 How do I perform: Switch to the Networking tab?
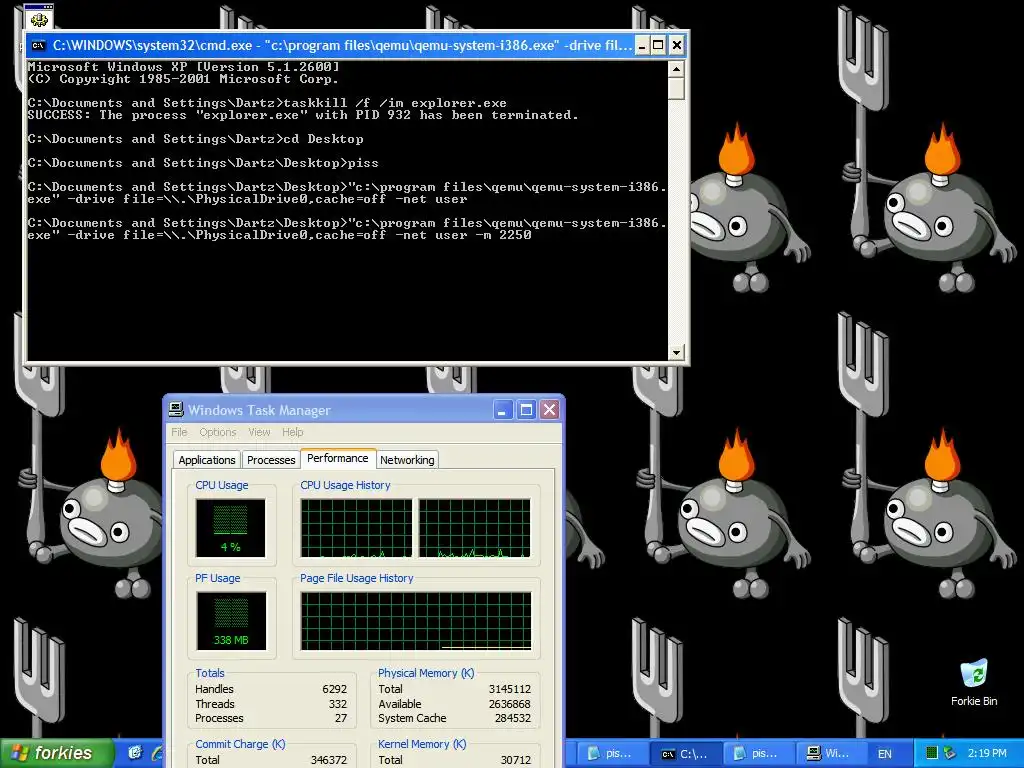[407, 460]
